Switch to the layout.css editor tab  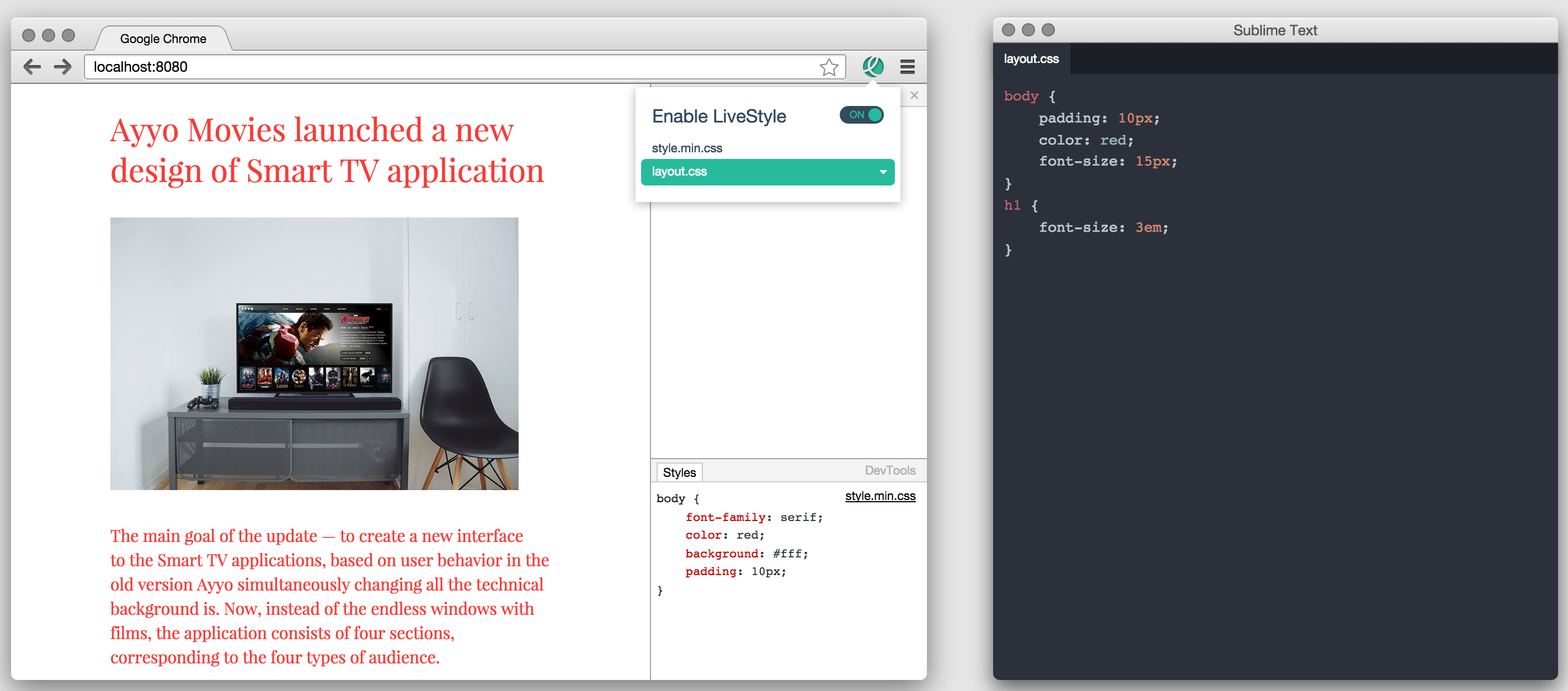click(1031, 59)
